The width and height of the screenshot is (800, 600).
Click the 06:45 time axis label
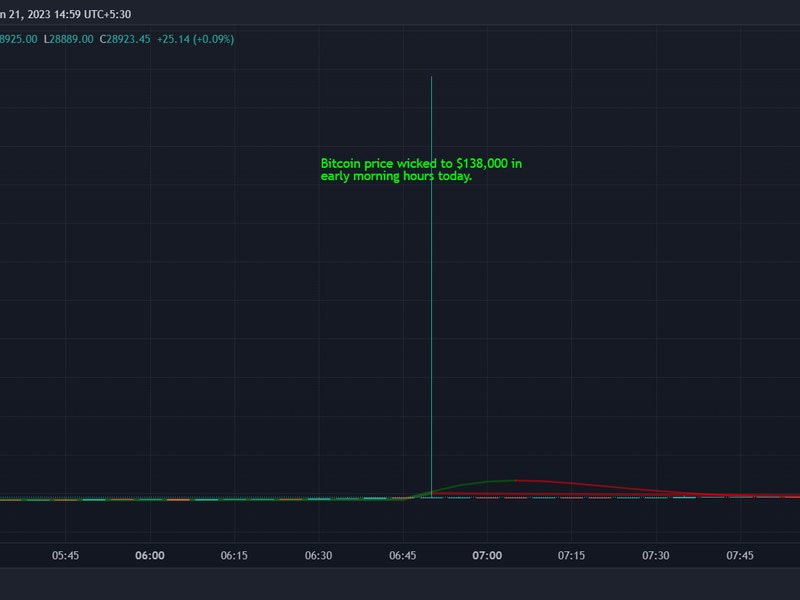(x=403, y=556)
